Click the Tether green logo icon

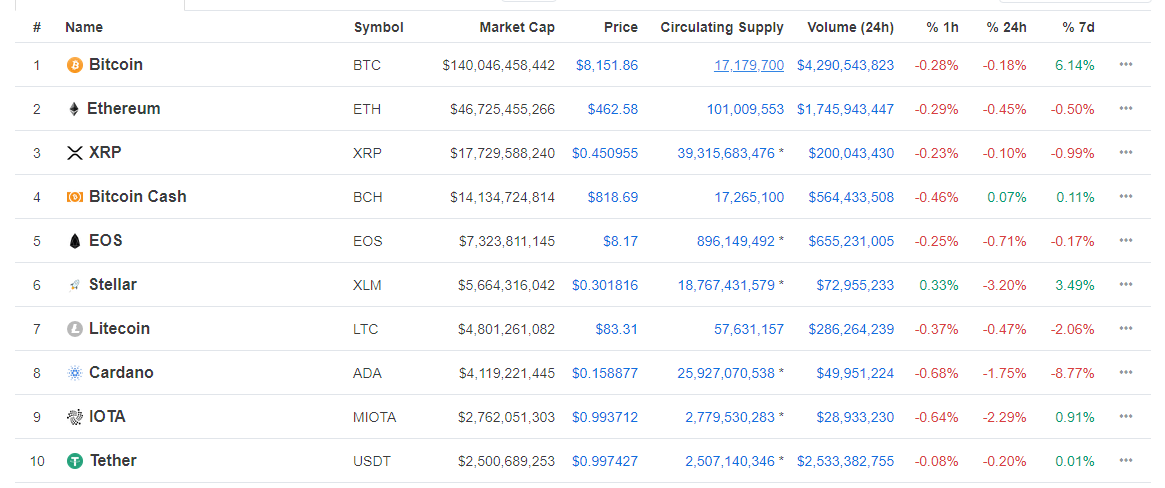point(74,461)
